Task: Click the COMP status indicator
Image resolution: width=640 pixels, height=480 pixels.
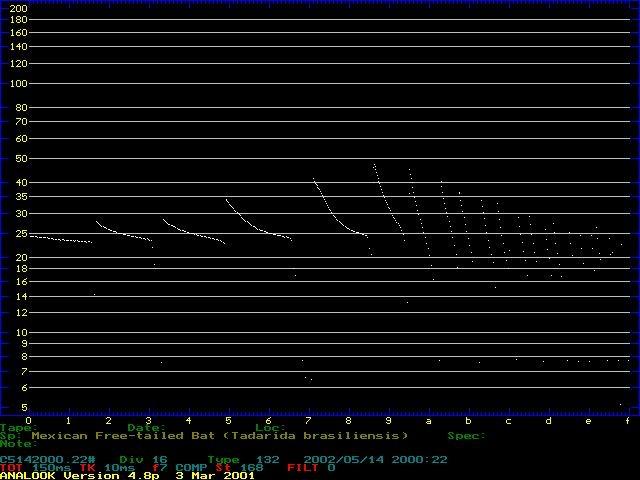Action: (x=191, y=467)
